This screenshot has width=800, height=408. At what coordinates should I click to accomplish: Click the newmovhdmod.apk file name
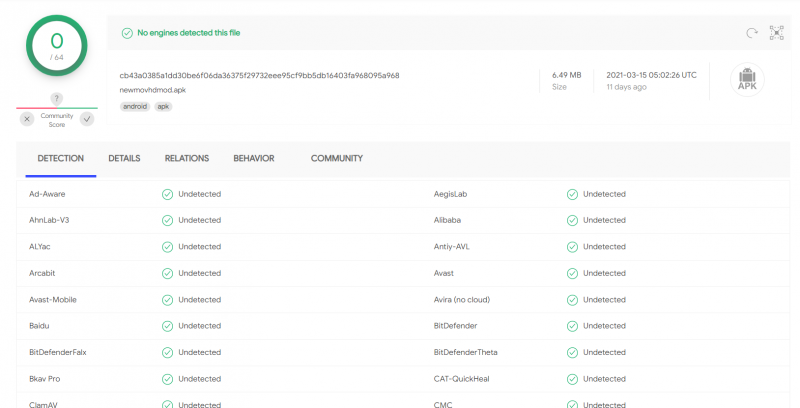click(x=153, y=89)
